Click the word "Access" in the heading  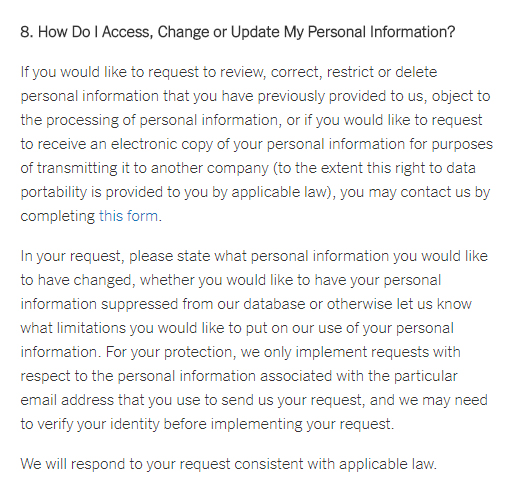(x=127, y=32)
